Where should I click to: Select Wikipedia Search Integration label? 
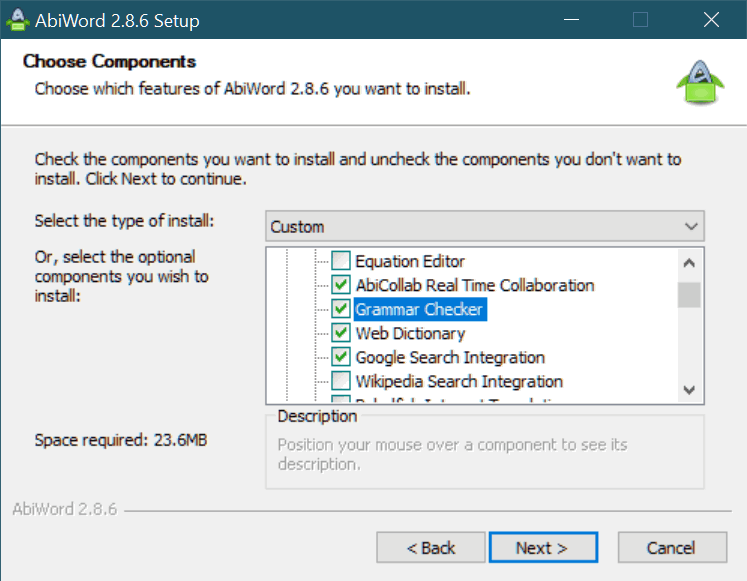pyautogui.click(x=459, y=381)
